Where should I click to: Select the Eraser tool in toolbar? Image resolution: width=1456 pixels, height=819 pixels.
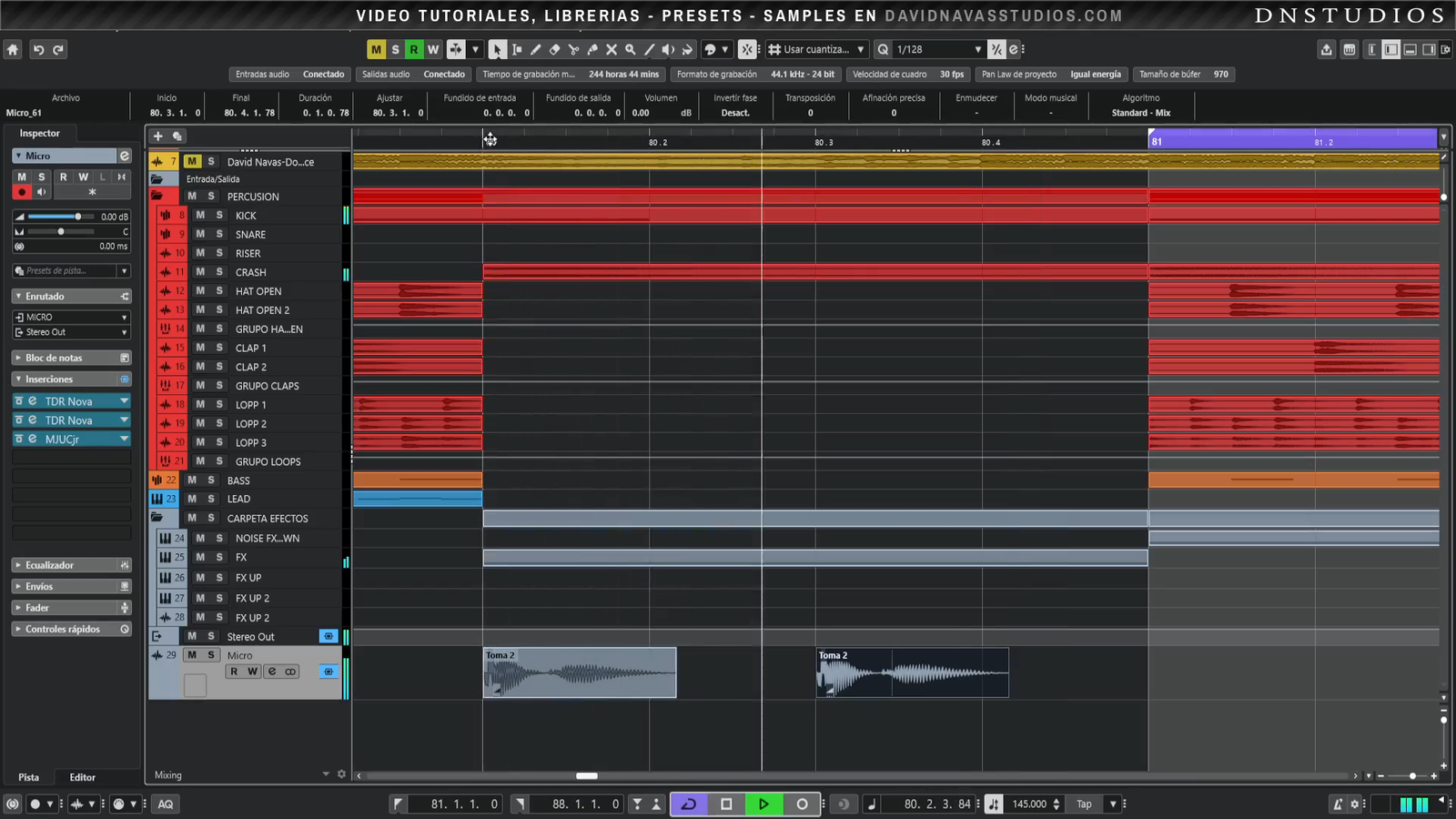click(554, 50)
